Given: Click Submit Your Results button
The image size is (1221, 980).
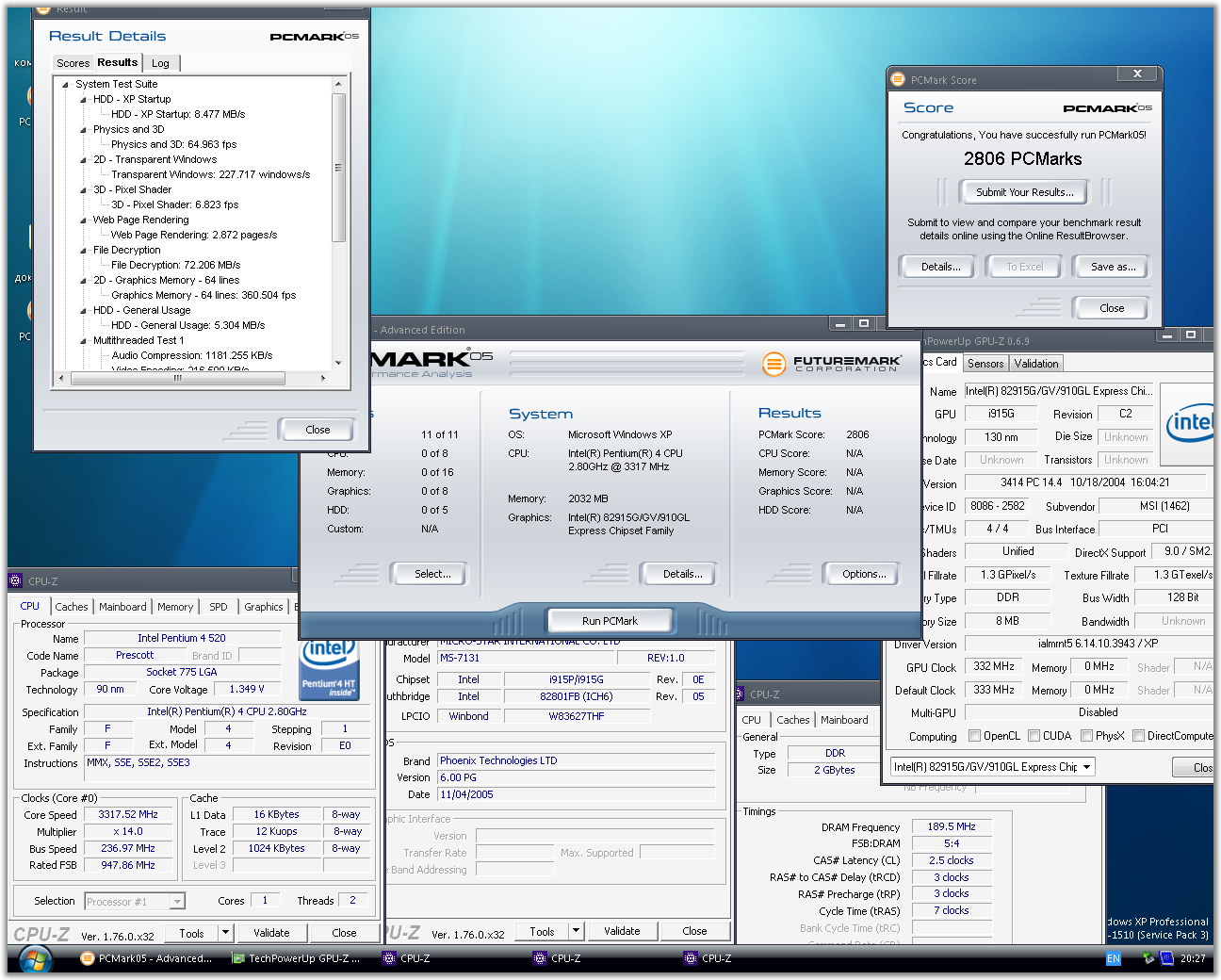Looking at the screenshot, I should click(1024, 192).
